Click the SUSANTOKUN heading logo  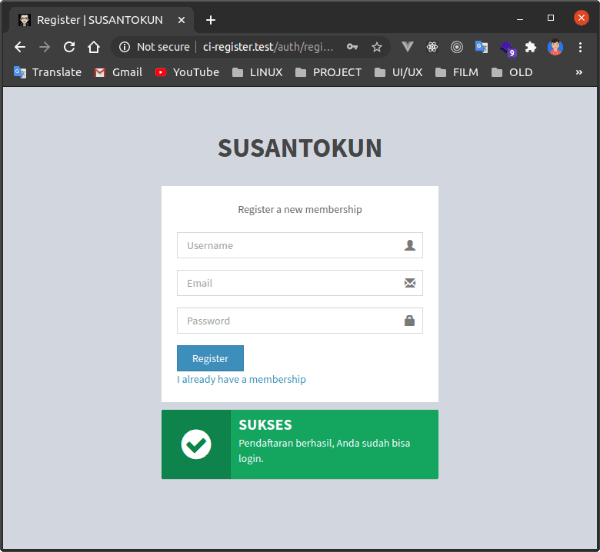click(x=300, y=148)
